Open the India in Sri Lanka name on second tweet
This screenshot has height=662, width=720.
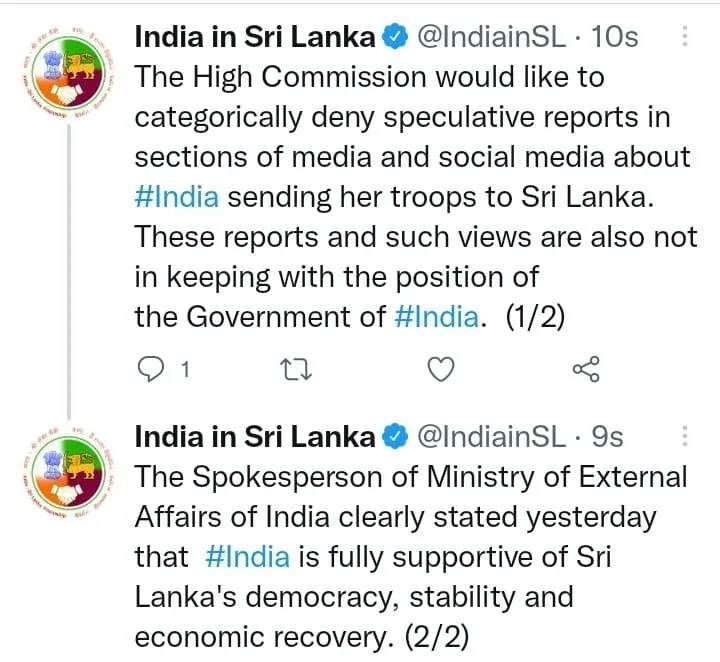click(255, 437)
